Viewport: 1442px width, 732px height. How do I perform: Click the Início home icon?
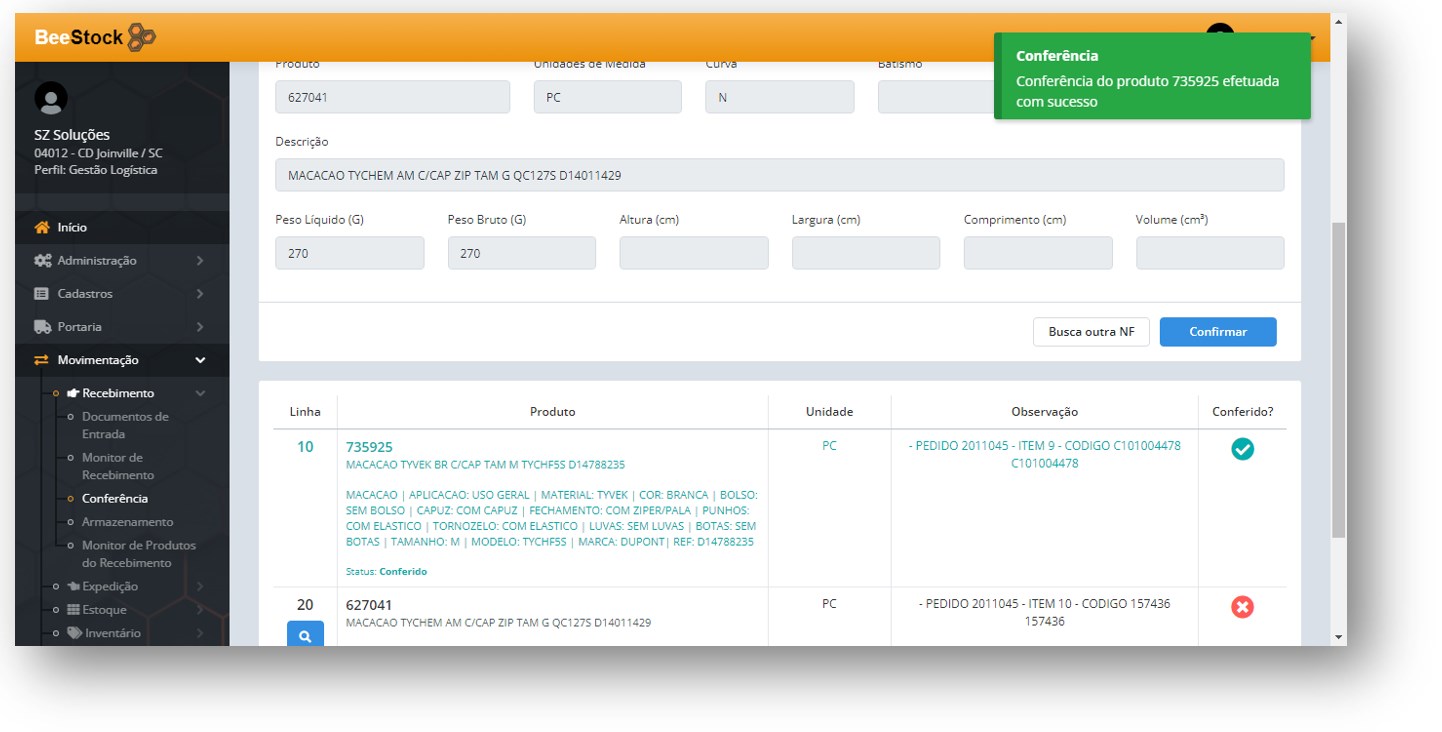coord(42,228)
